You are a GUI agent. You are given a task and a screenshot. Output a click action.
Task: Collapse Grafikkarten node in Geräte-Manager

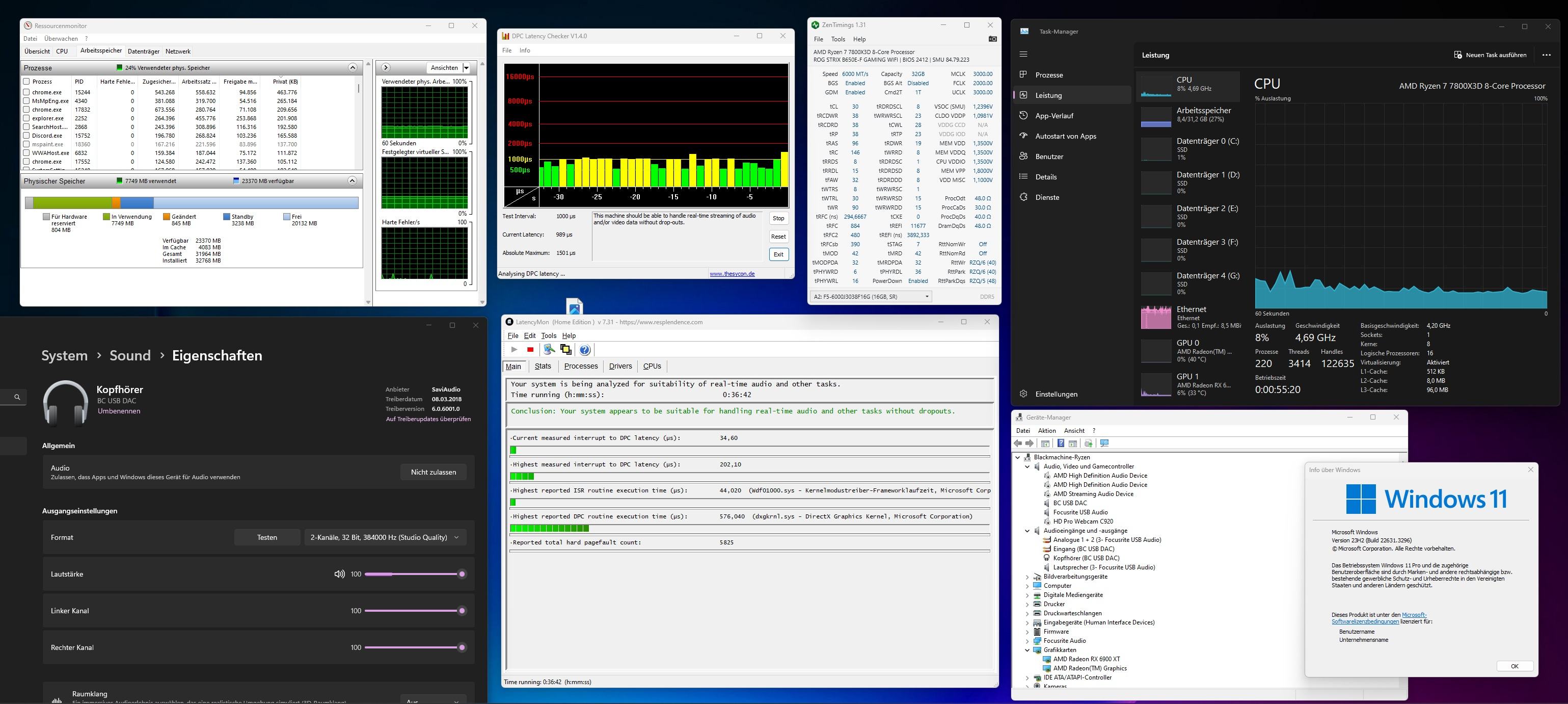(x=1028, y=650)
